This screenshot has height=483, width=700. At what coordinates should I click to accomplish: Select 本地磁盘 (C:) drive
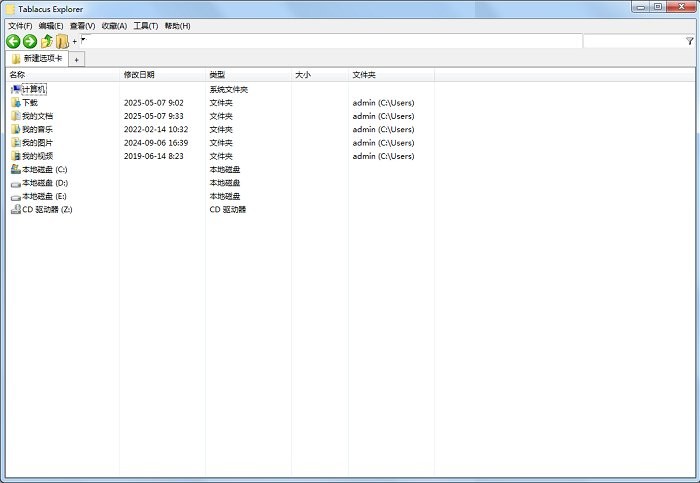pyautogui.click(x=44, y=170)
